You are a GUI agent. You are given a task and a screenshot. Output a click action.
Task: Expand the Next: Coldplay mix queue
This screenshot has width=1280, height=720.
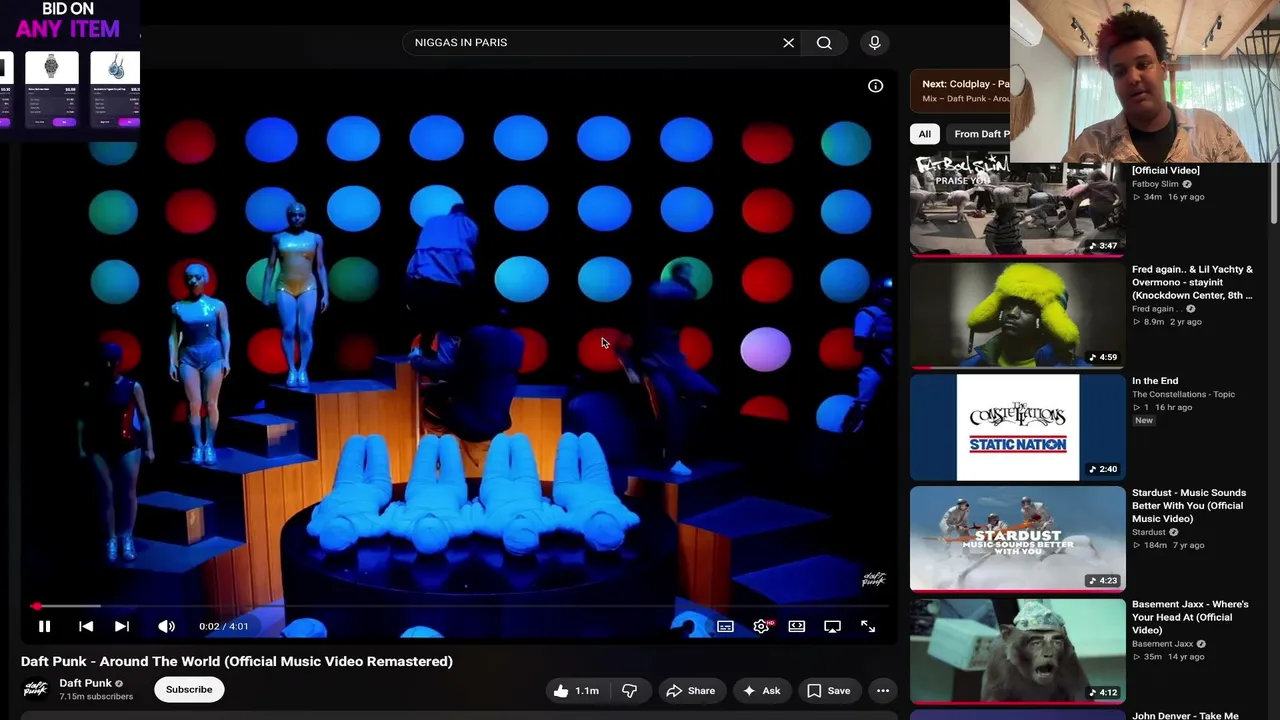960,91
